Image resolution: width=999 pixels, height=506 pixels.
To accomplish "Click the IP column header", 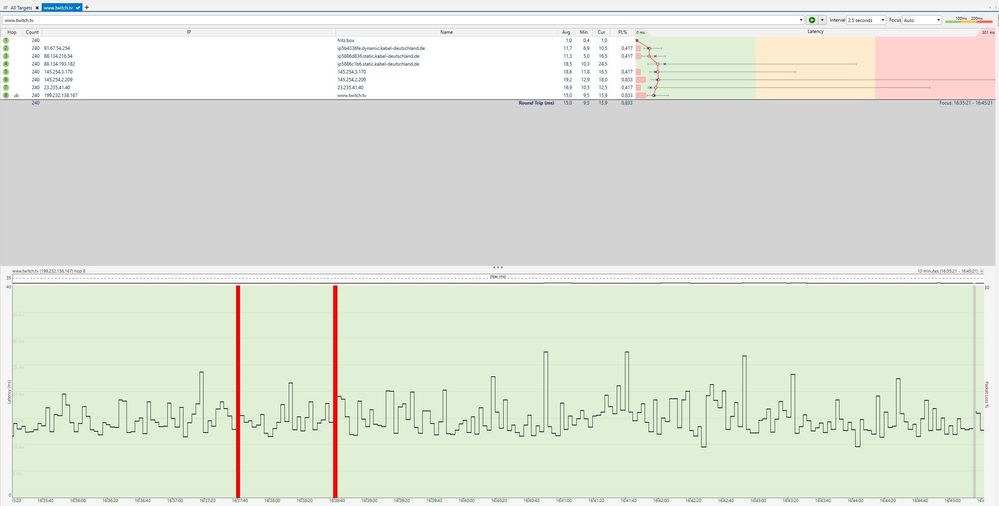I will (189, 32).
